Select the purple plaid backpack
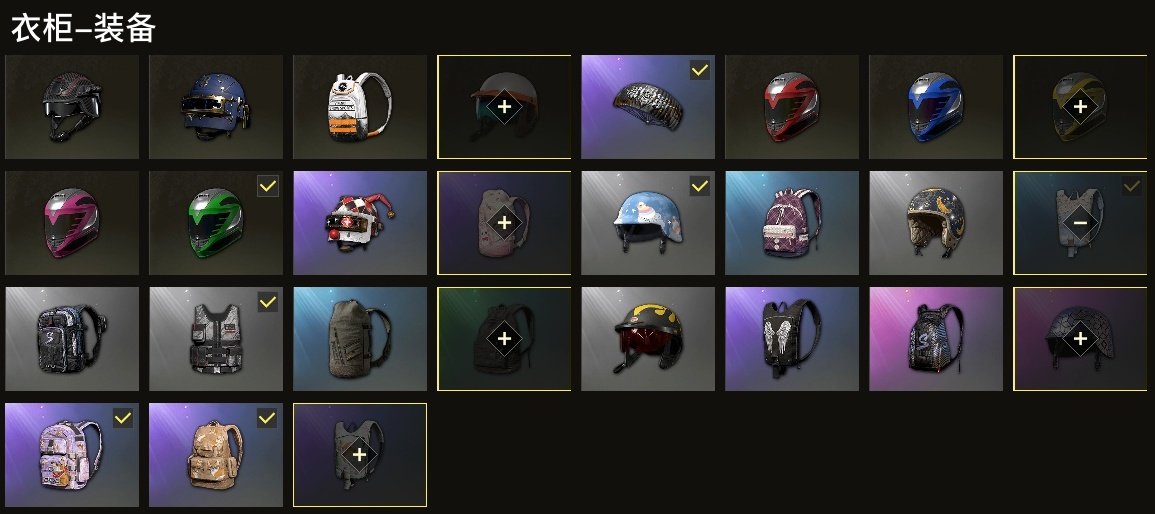This screenshot has height=514, width=1155. [x=792, y=223]
